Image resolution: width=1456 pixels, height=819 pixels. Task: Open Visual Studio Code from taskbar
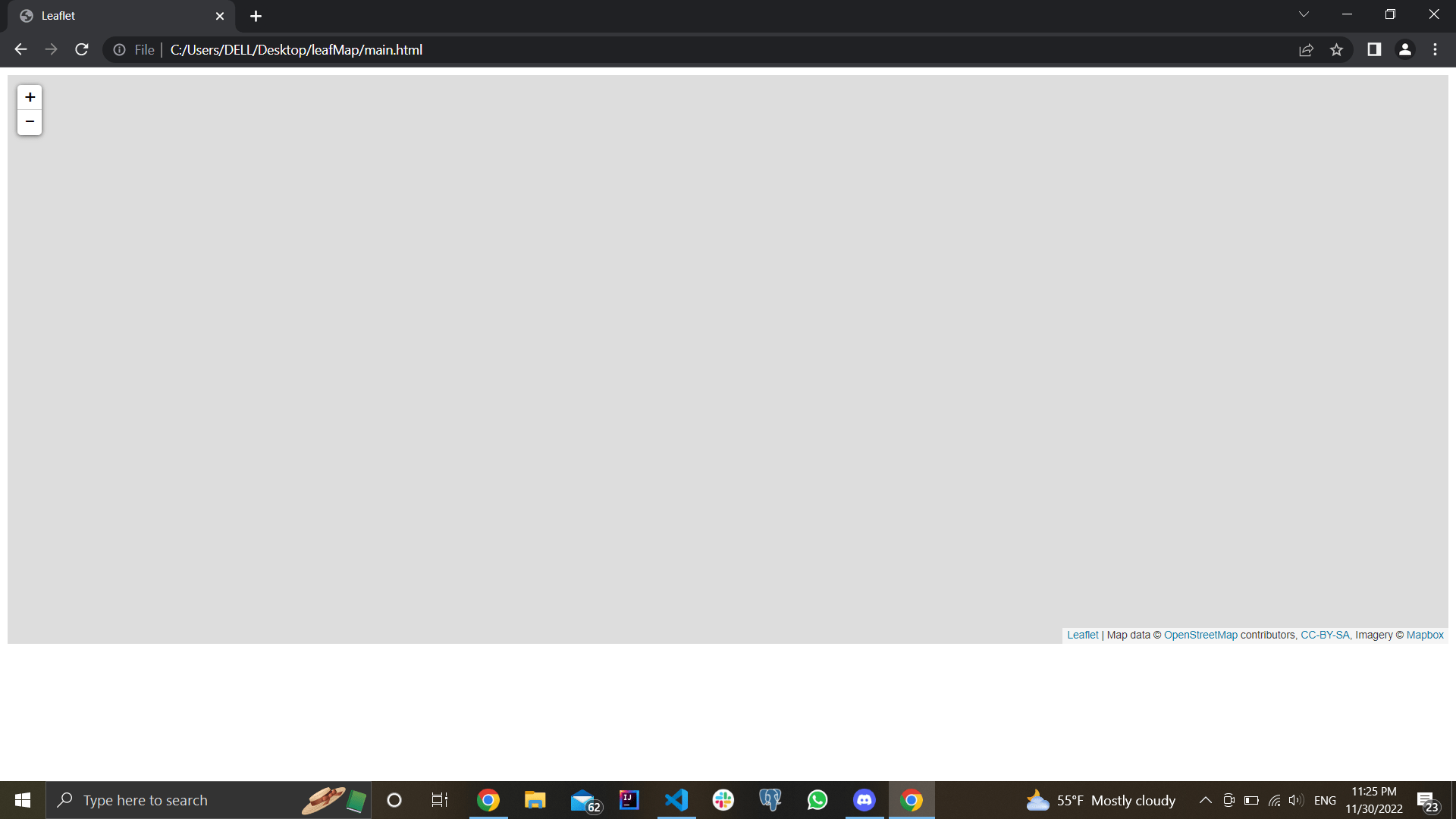click(676, 800)
